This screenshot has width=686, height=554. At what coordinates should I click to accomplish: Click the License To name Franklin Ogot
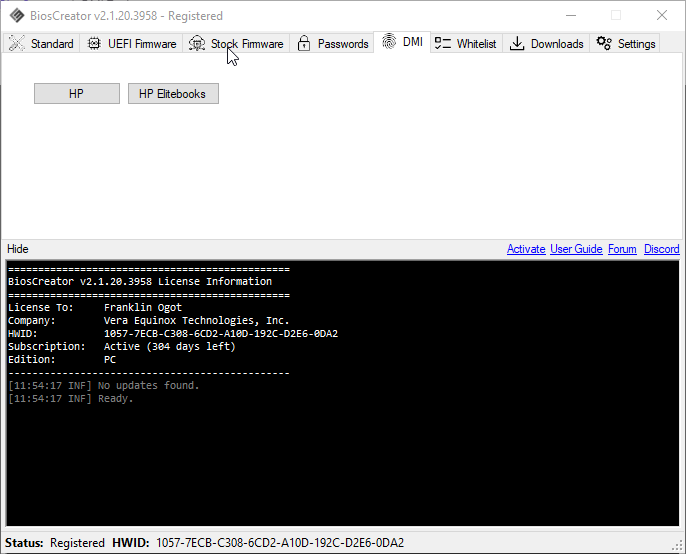[143, 307]
